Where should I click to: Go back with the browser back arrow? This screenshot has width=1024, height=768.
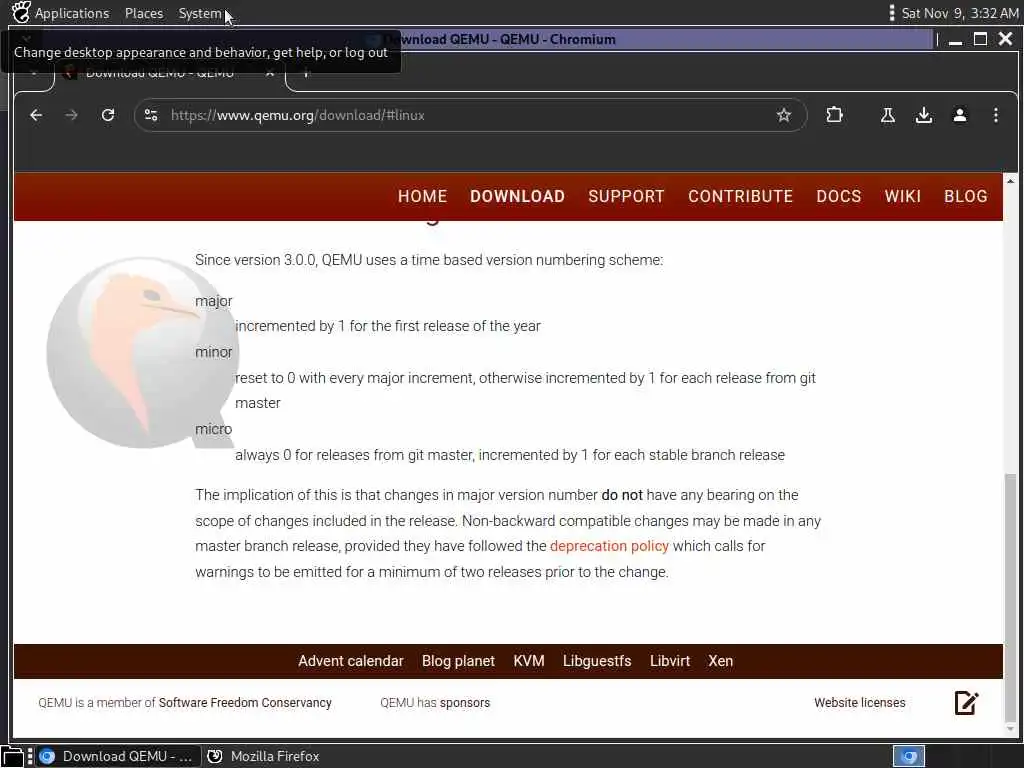click(36, 116)
